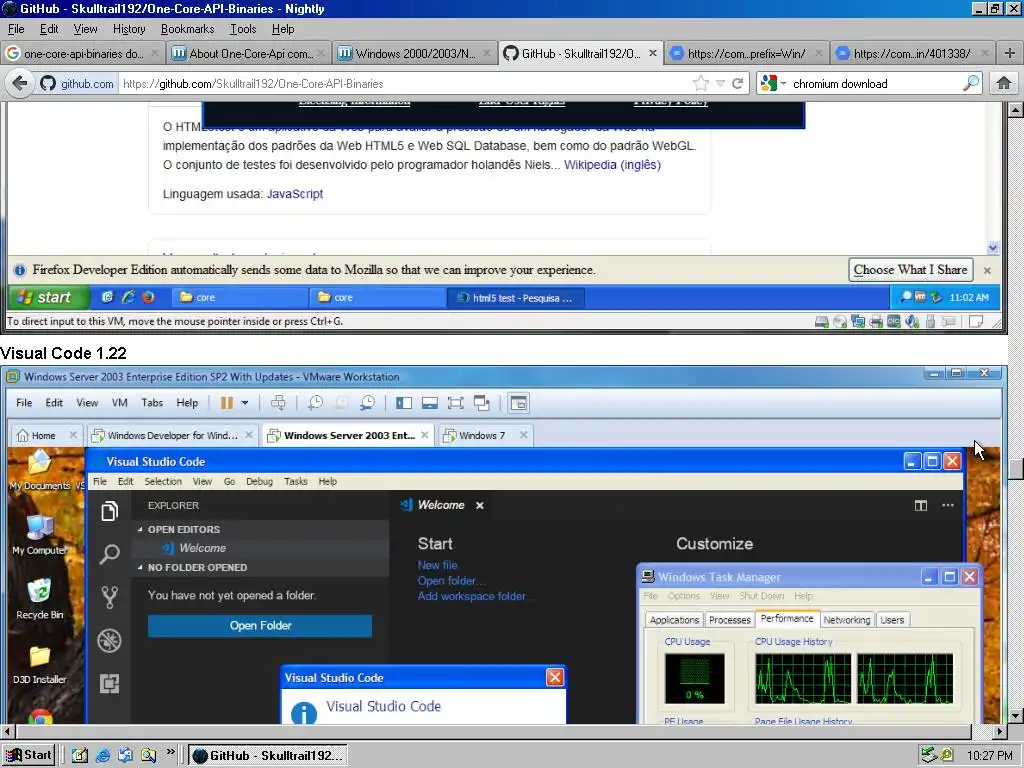This screenshot has height=768, width=1024.
Task: Open the VM menu in VMware
Action: click(120, 403)
